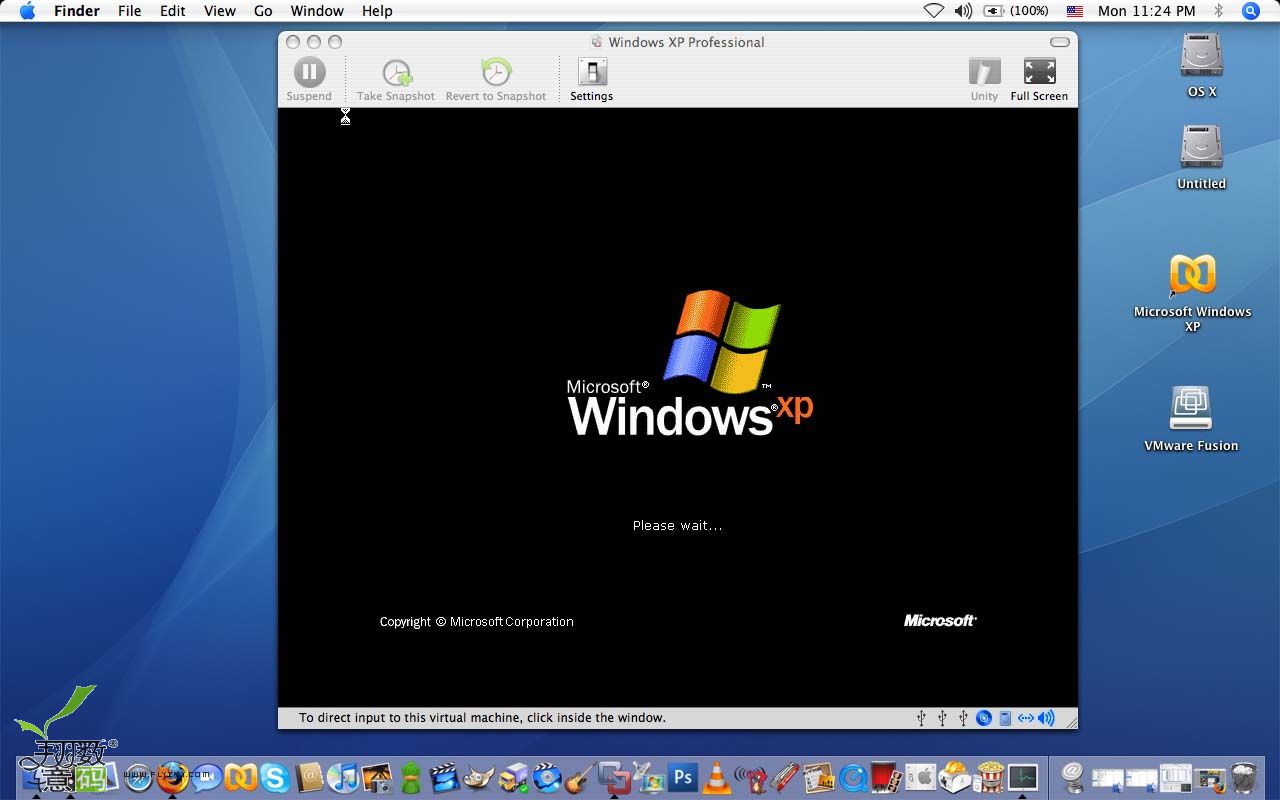Click the volume menu bar icon

(x=963, y=11)
